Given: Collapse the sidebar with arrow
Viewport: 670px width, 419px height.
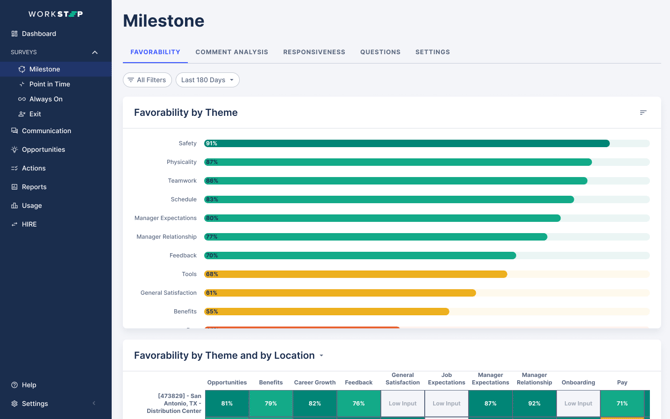Looking at the screenshot, I should click(x=95, y=404).
